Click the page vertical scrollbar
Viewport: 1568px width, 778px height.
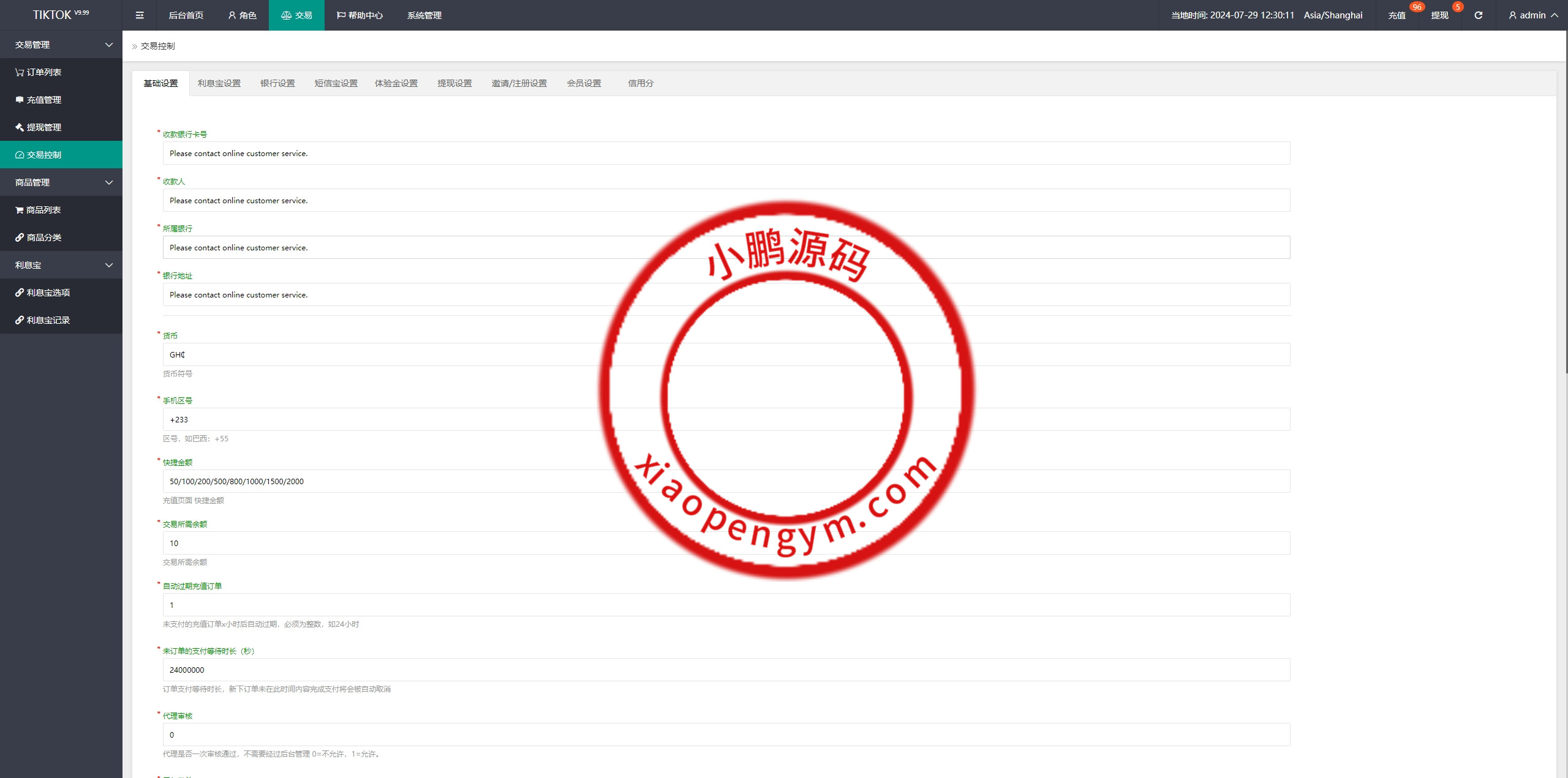click(x=1566, y=202)
